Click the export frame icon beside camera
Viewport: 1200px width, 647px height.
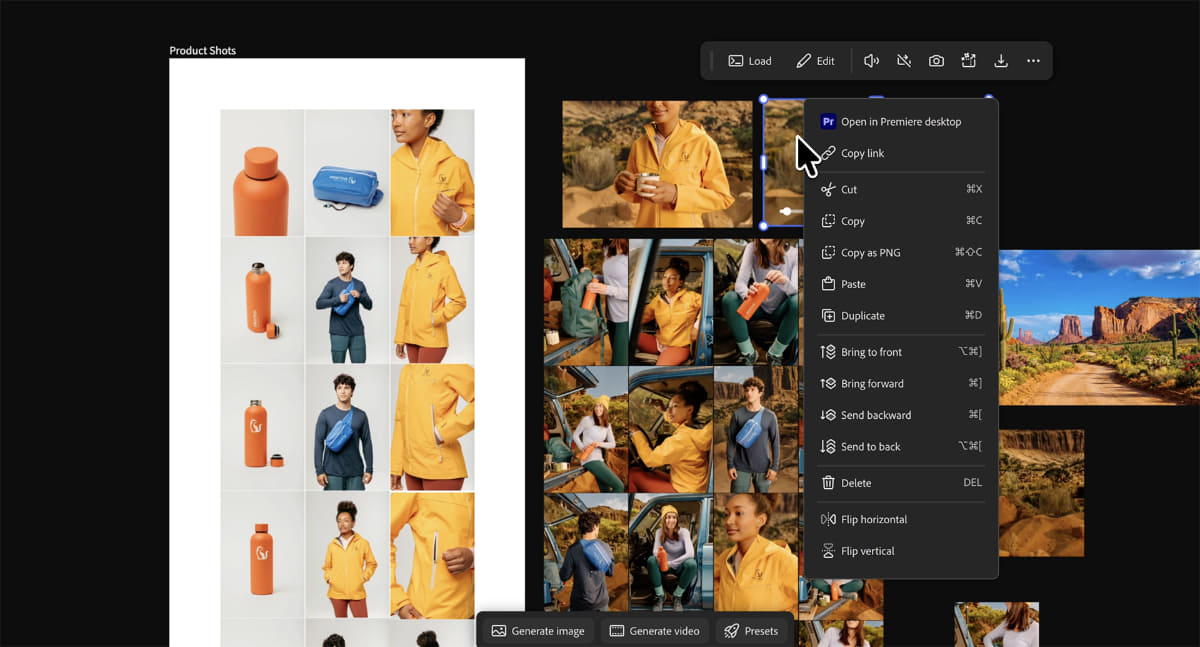[x=968, y=61]
